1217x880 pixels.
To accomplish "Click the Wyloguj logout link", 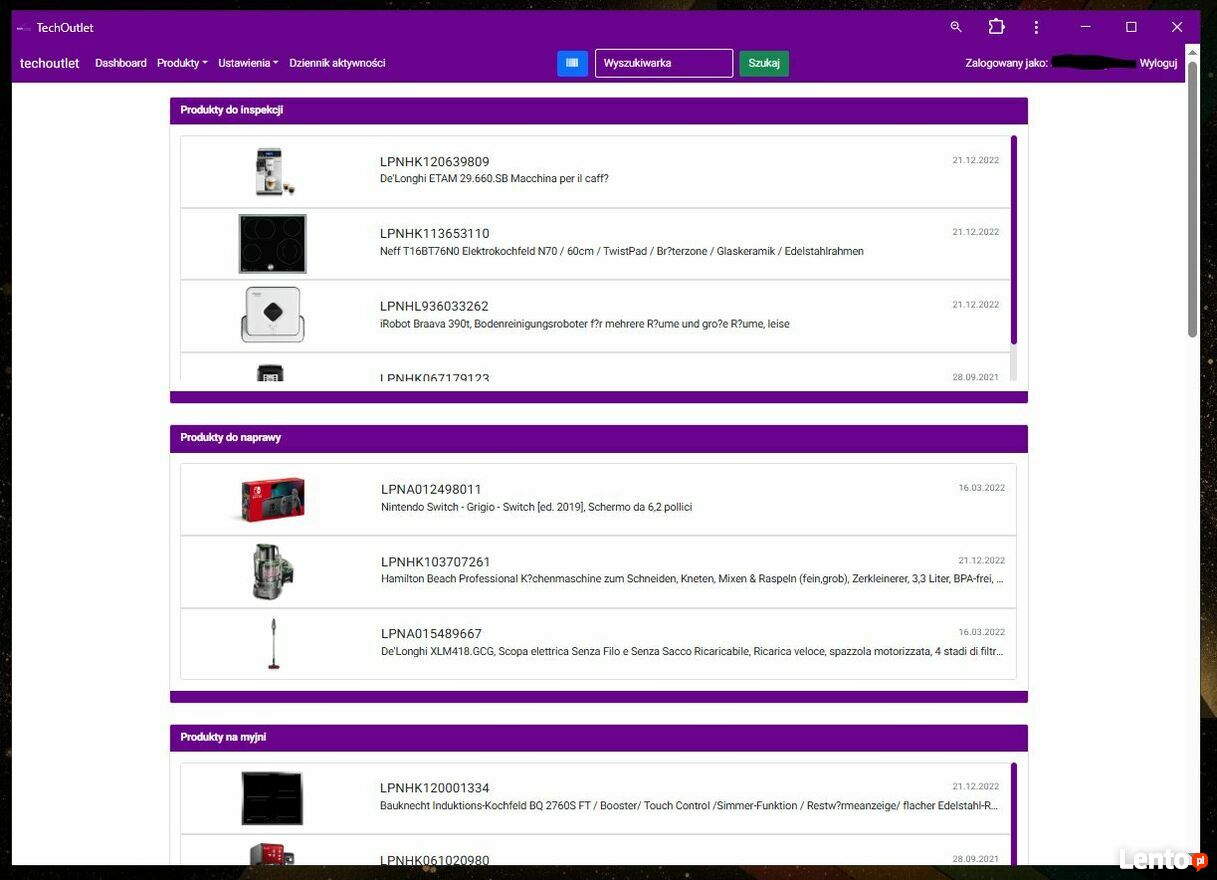I will click(1158, 63).
